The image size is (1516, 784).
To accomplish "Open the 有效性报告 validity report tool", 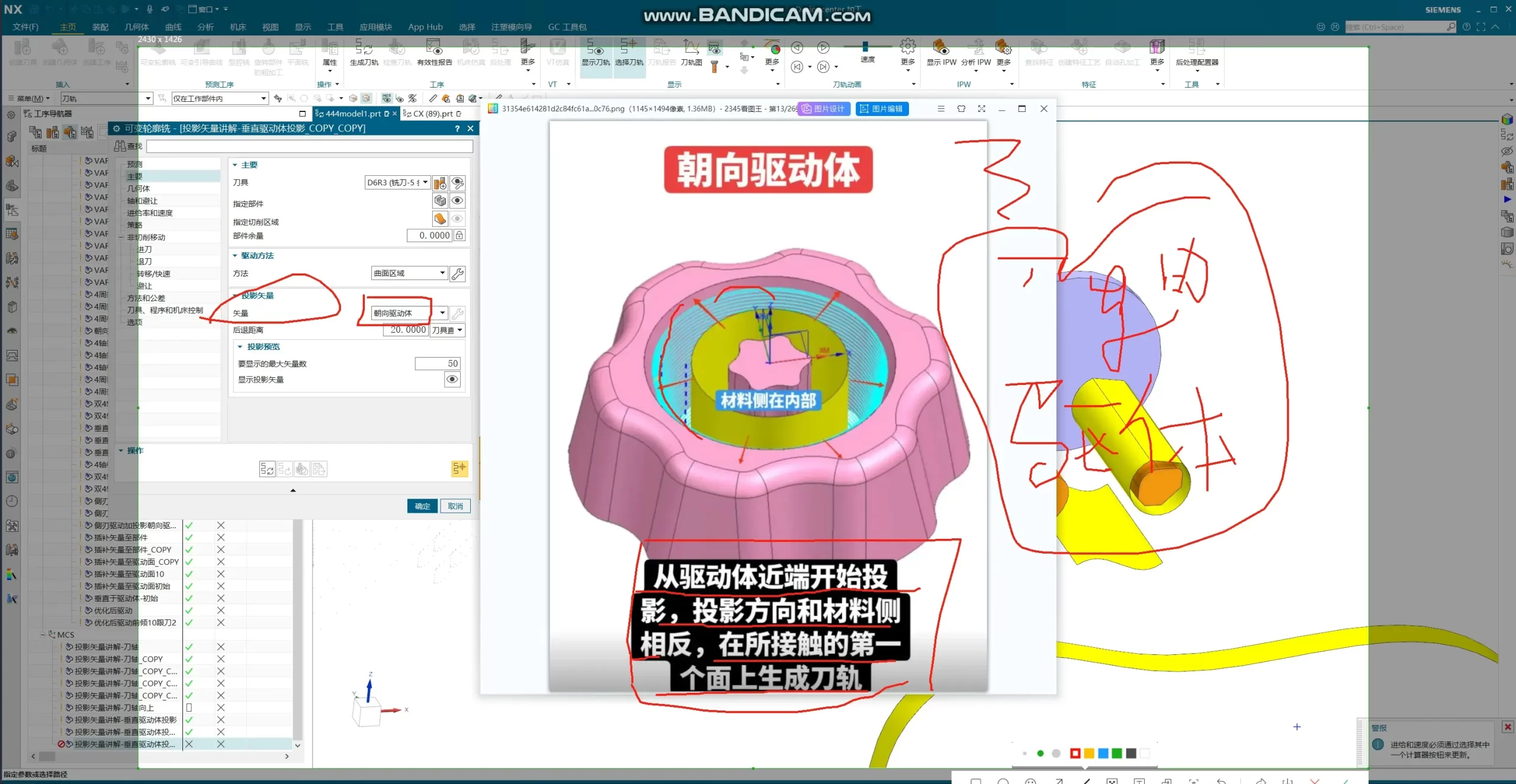I will [433, 50].
